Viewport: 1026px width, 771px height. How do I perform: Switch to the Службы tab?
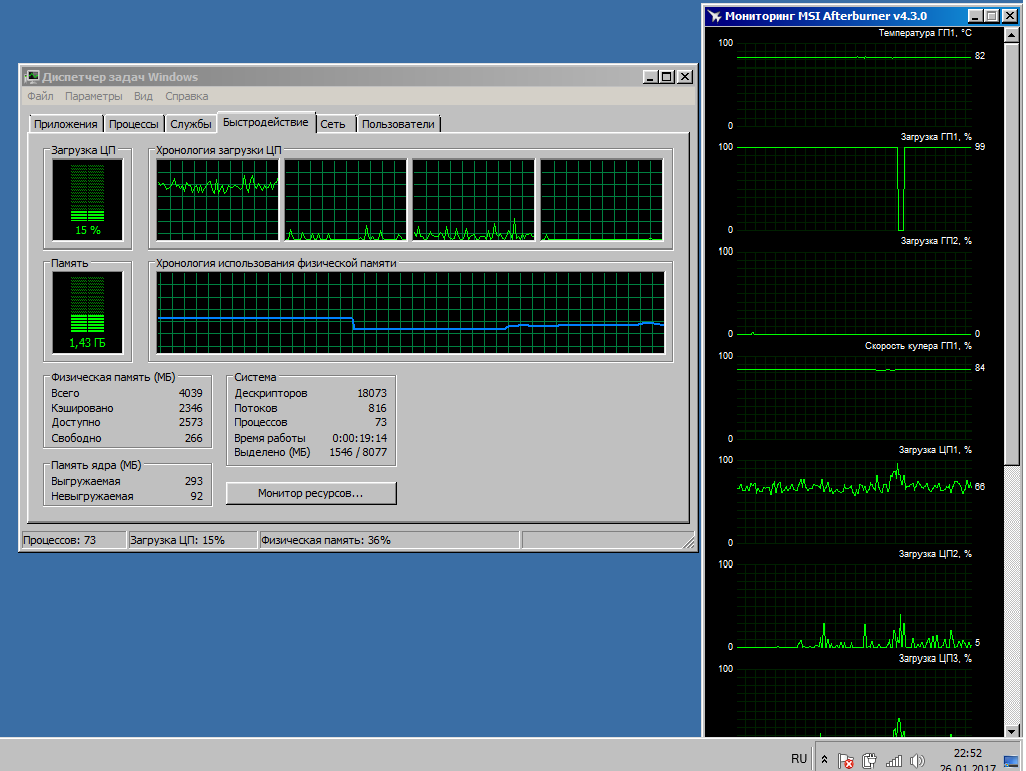point(190,124)
